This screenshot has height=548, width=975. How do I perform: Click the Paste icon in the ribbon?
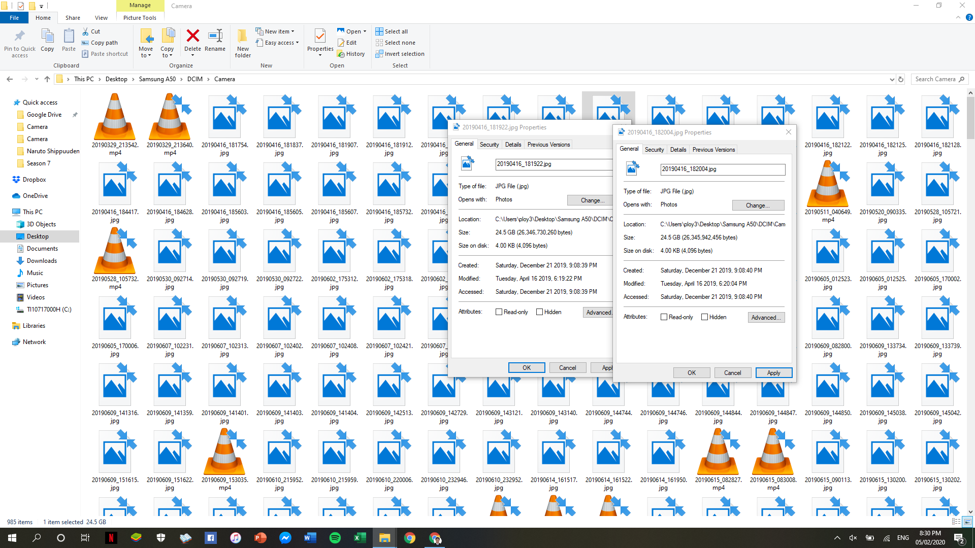pos(68,41)
